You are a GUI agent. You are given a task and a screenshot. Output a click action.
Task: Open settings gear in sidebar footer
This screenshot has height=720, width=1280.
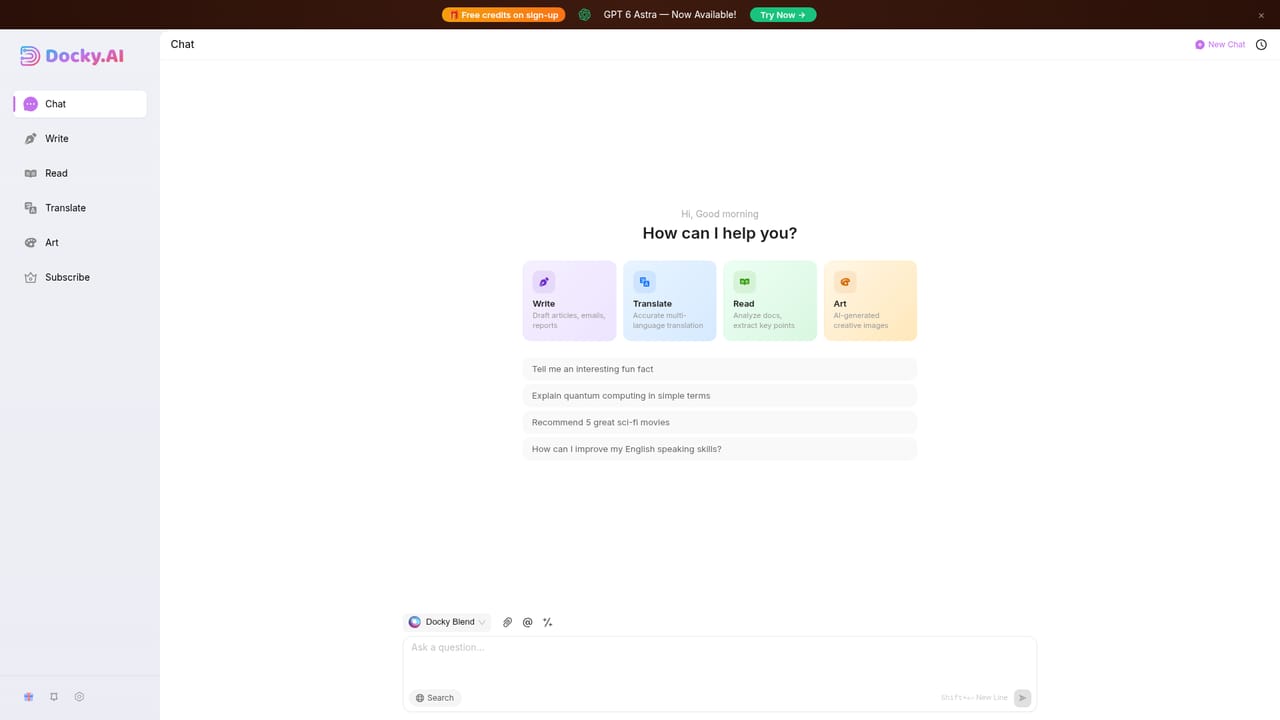click(79, 697)
